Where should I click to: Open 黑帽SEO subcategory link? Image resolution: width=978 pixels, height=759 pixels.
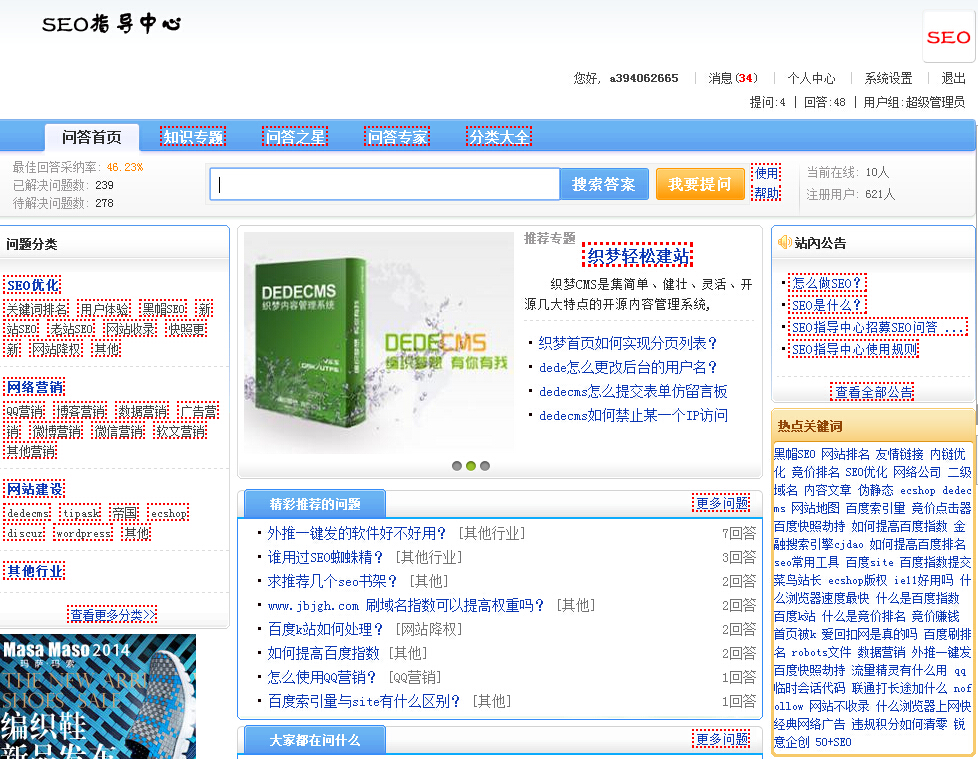[163, 309]
